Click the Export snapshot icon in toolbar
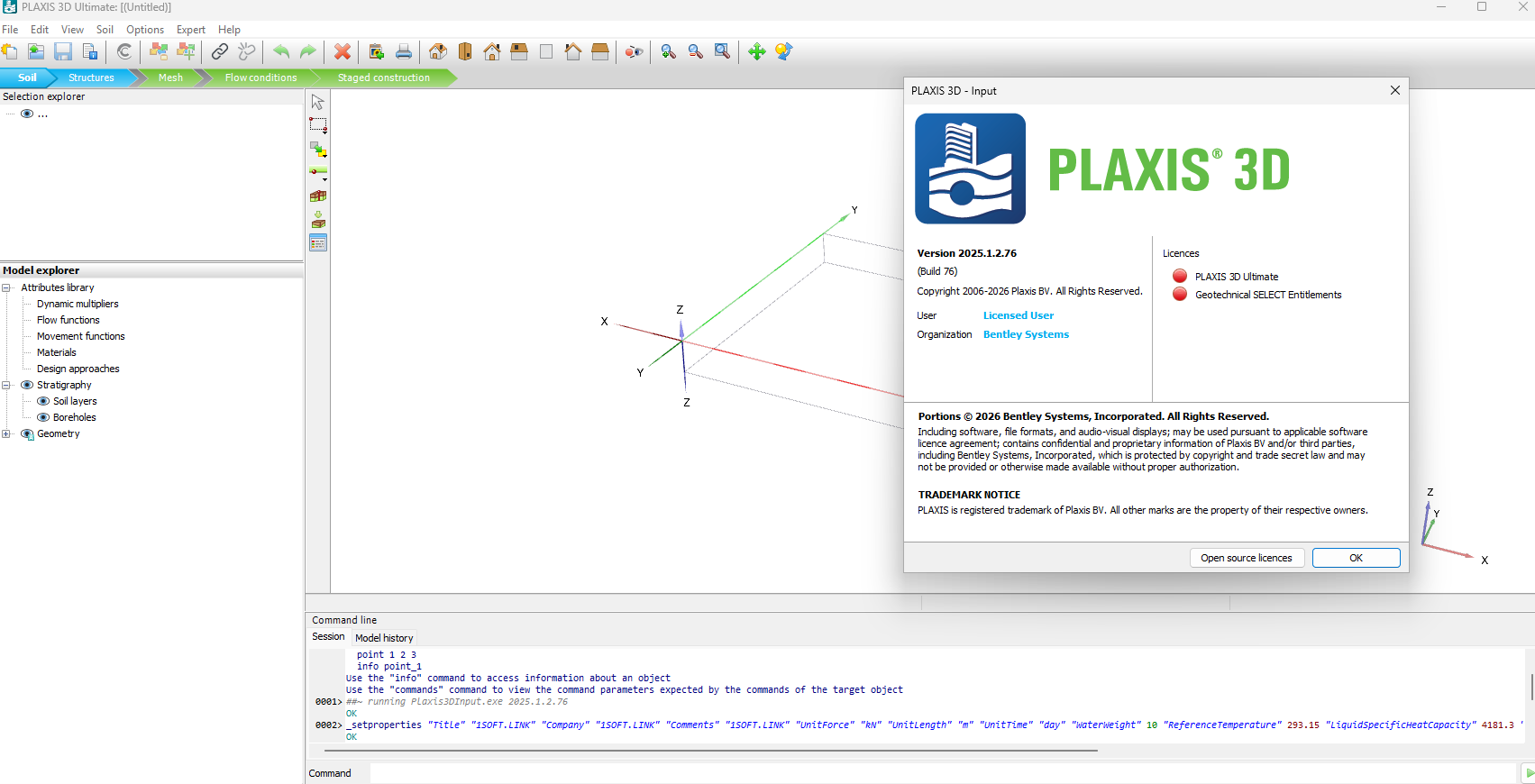The width and height of the screenshot is (1535, 784). pyautogui.click(x=377, y=51)
